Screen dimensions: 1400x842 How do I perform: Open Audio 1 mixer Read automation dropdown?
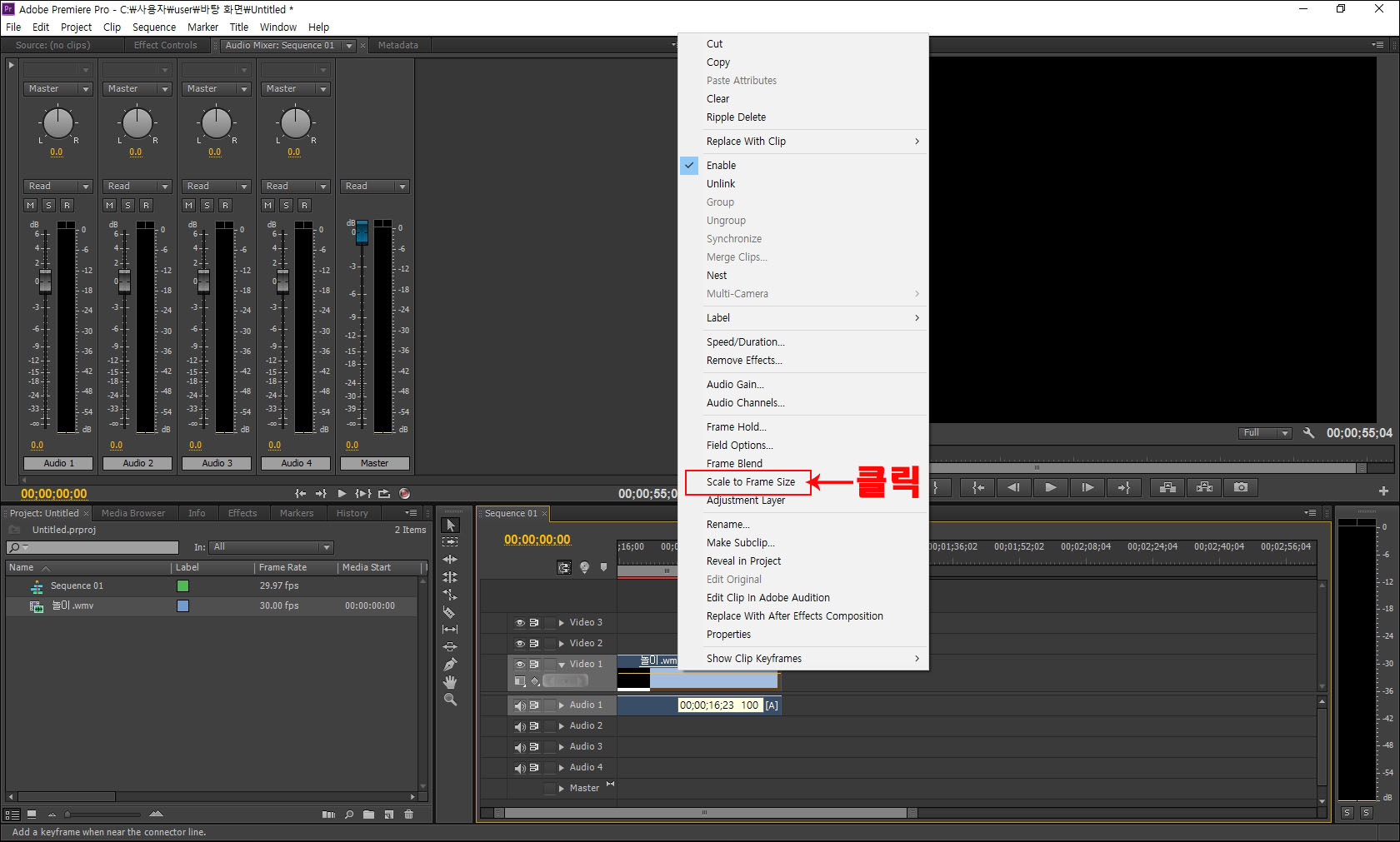58,187
